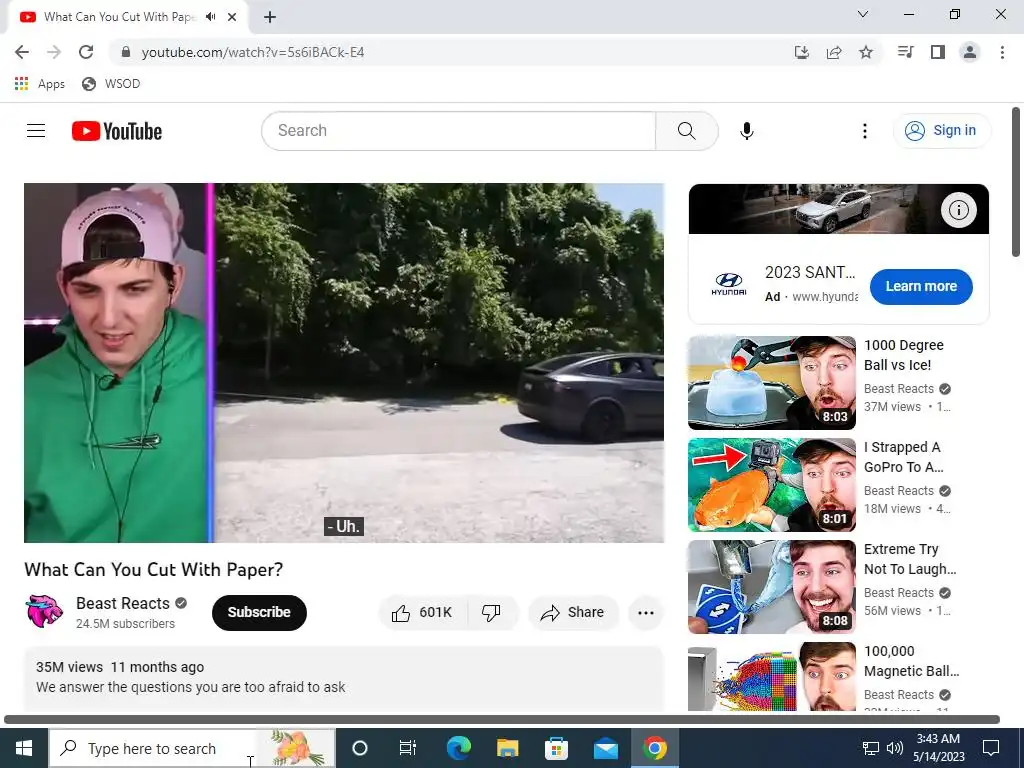Open the 1000 Degree Ball vs Ice thumbnail
This screenshot has width=1024, height=768.
coord(771,383)
